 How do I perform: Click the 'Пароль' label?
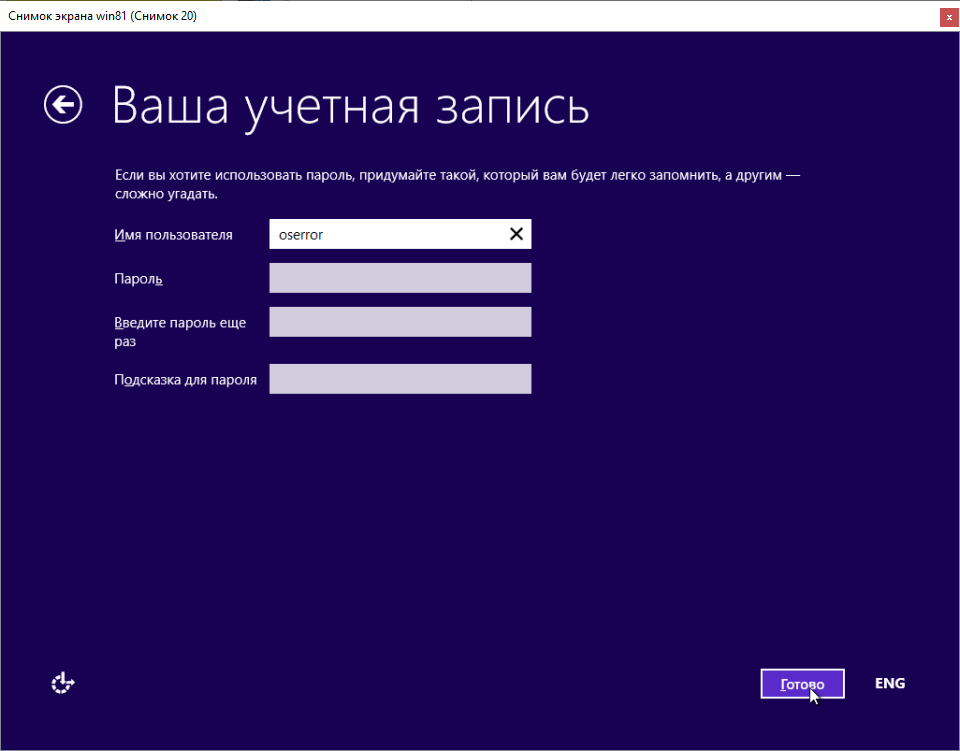138,279
